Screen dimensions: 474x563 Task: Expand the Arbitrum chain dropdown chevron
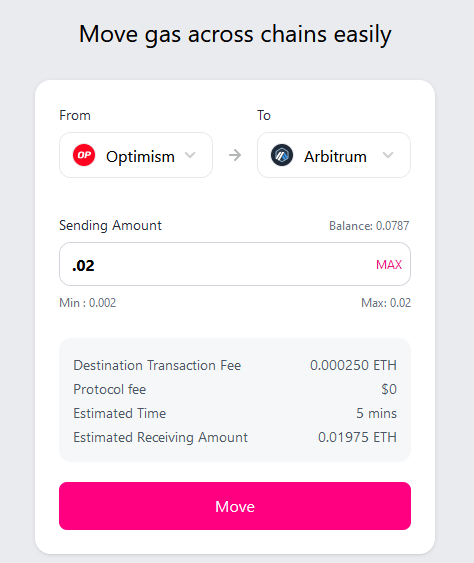(388, 155)
